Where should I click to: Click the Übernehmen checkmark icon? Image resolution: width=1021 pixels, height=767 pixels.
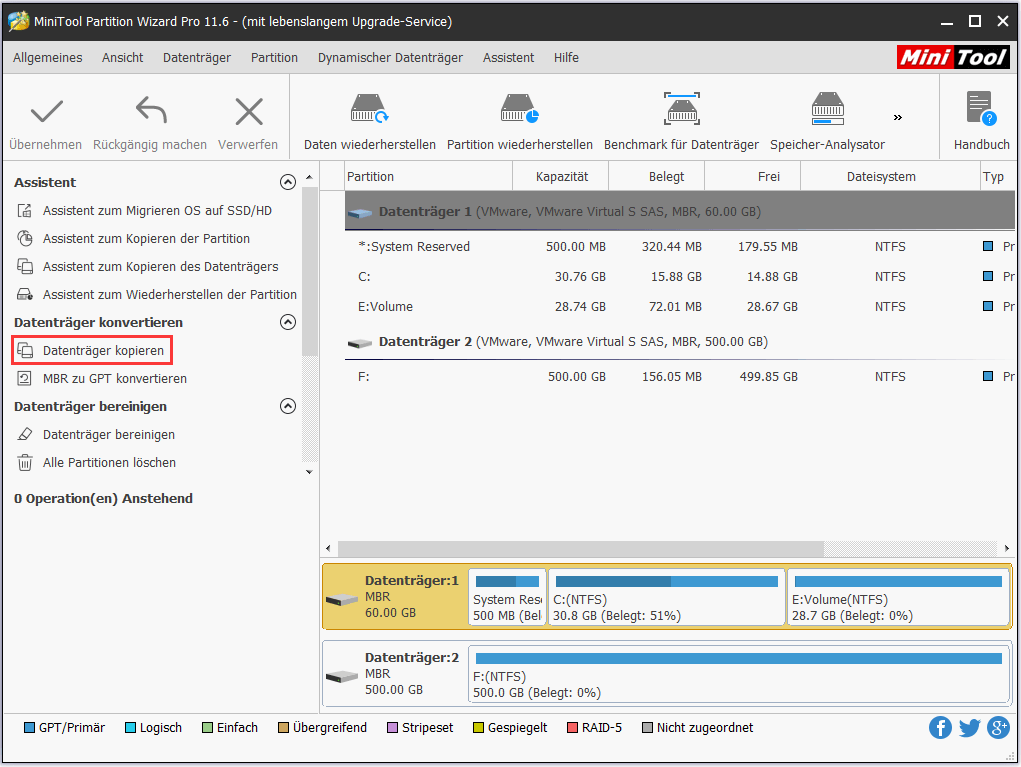click(45, 110)
